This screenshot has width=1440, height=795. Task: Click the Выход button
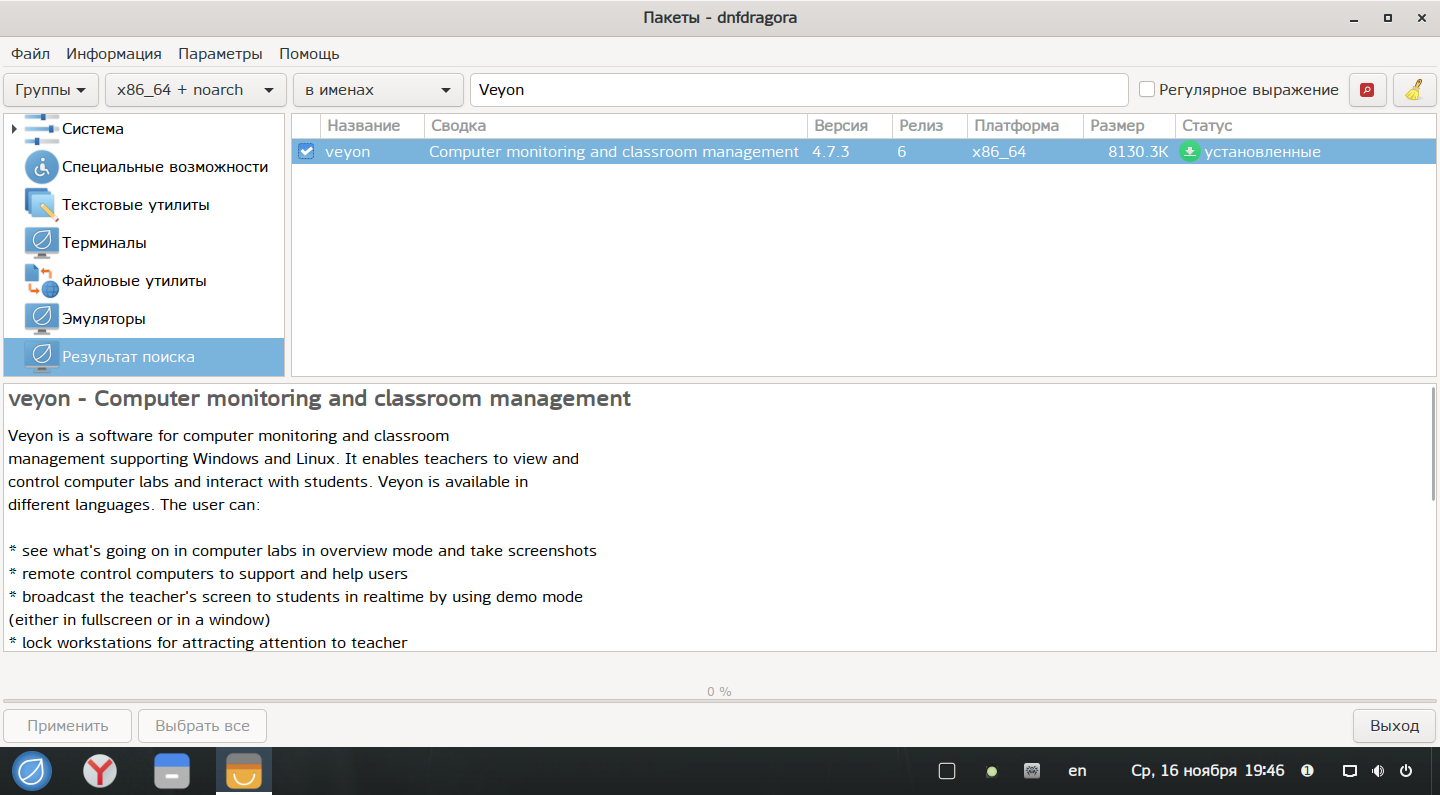pyautogui.click(x=1394, y=726)
